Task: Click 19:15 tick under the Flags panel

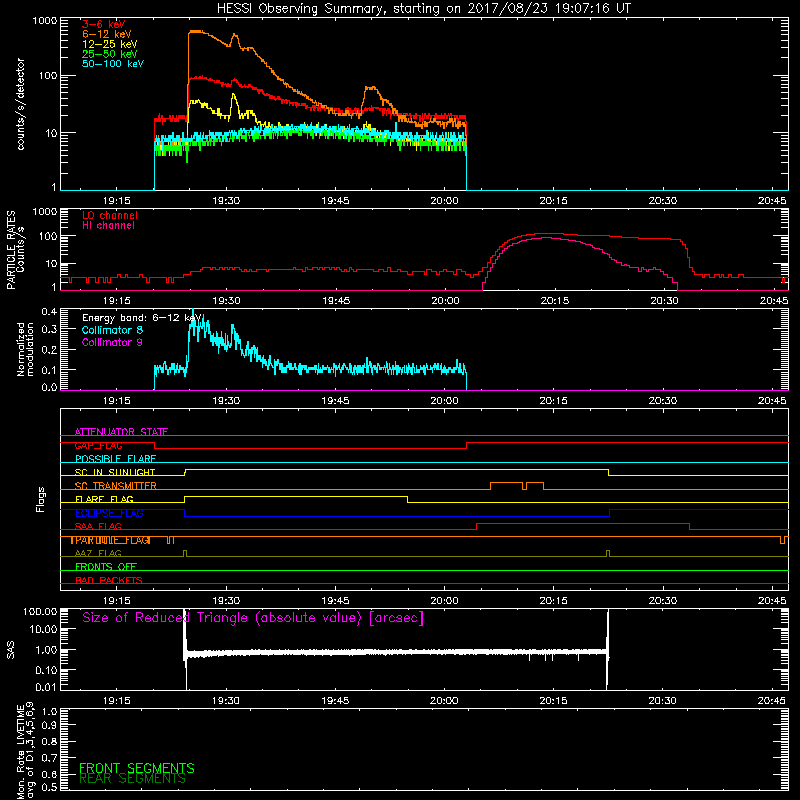Action: 117,601
